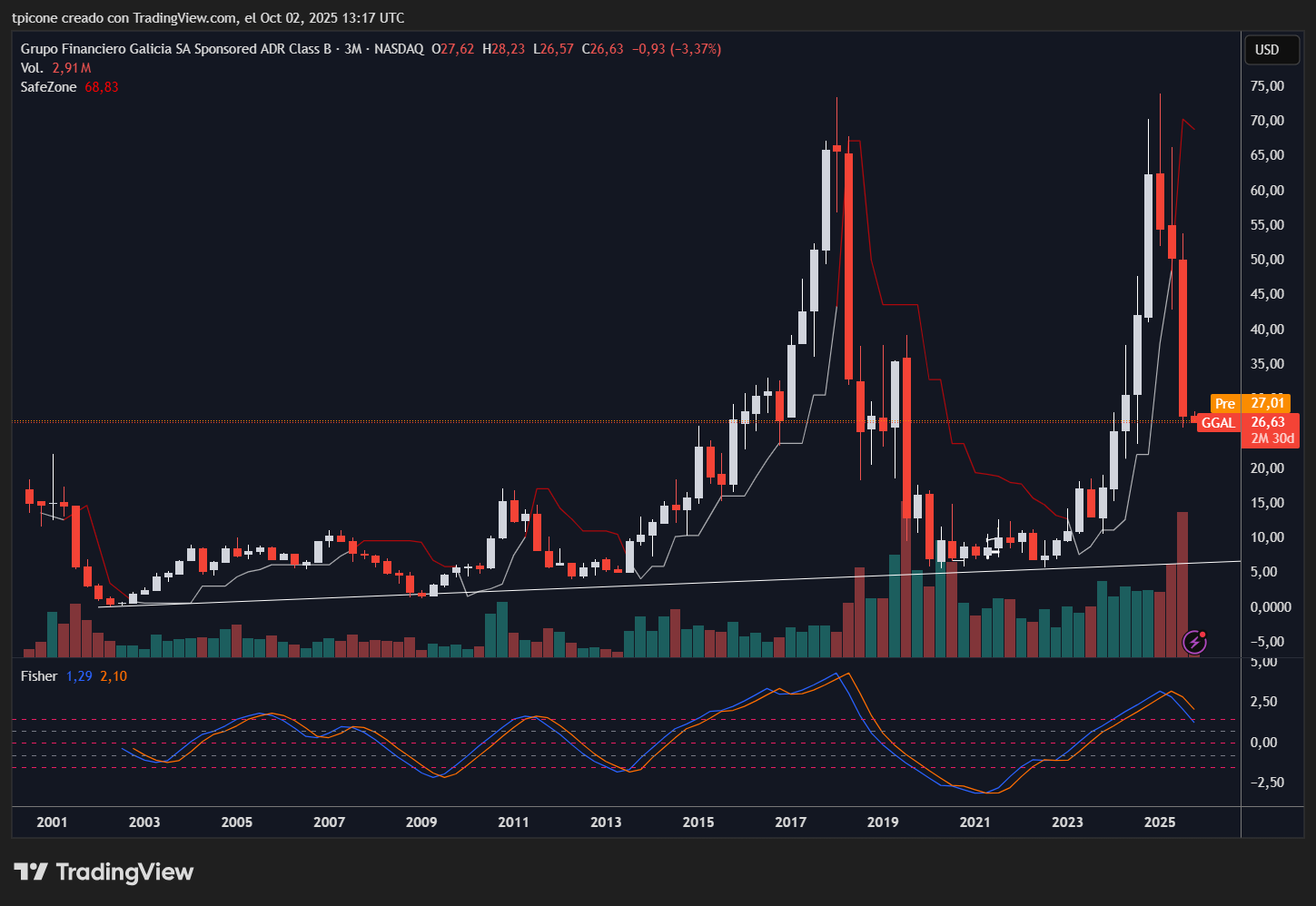Click the TradingView logo icon
The height and width of the screenshot is (906, 1316).
point(31,872)
